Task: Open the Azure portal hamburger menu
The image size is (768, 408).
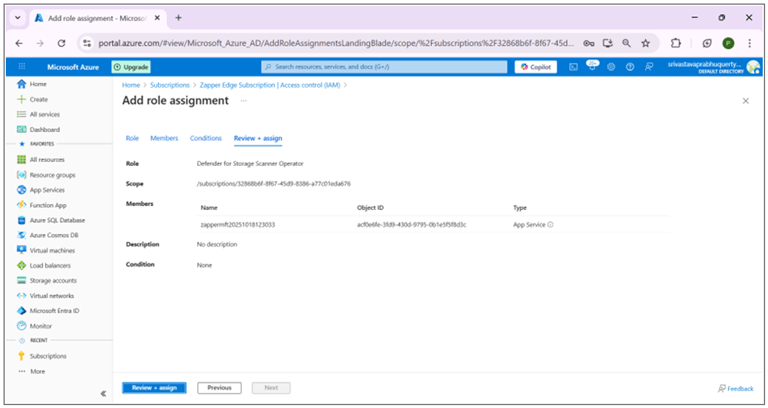Action: (22, 67)
